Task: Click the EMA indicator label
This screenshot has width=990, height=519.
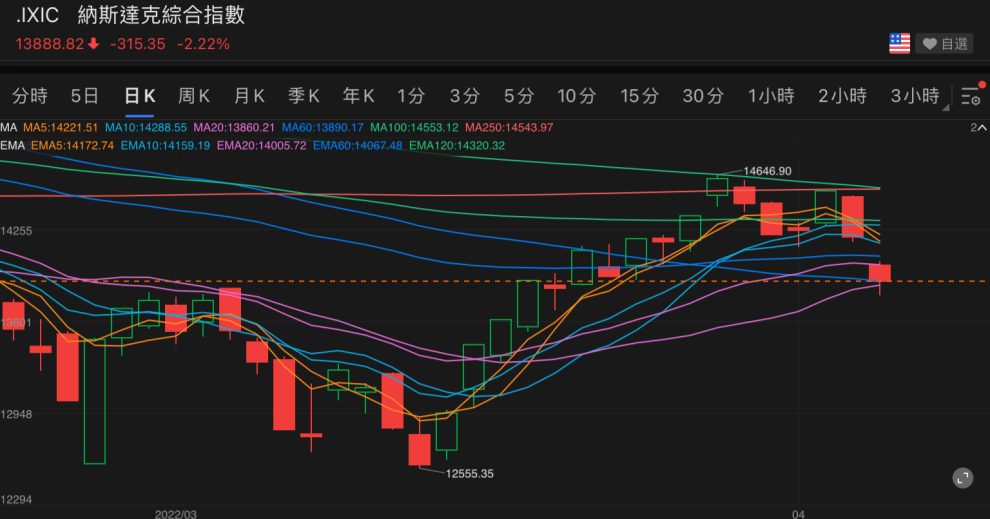Action: pos(12,145)
